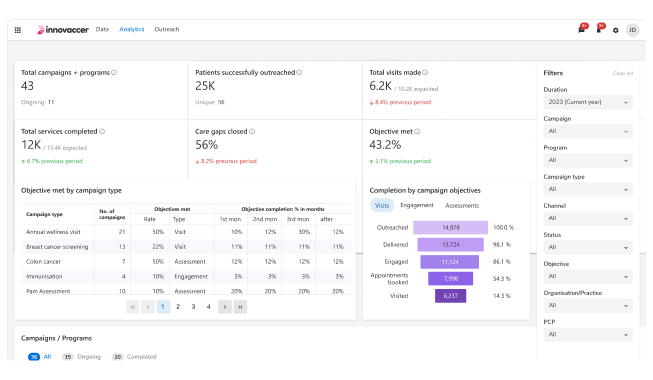
Task: Select page 4 in pagination
Action: pos(209,307)
